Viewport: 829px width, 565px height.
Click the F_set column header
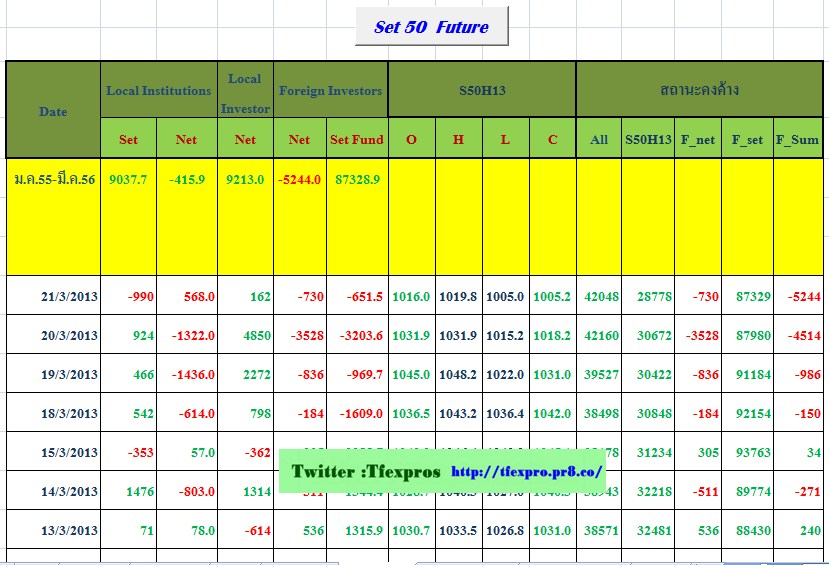point(747,140)
